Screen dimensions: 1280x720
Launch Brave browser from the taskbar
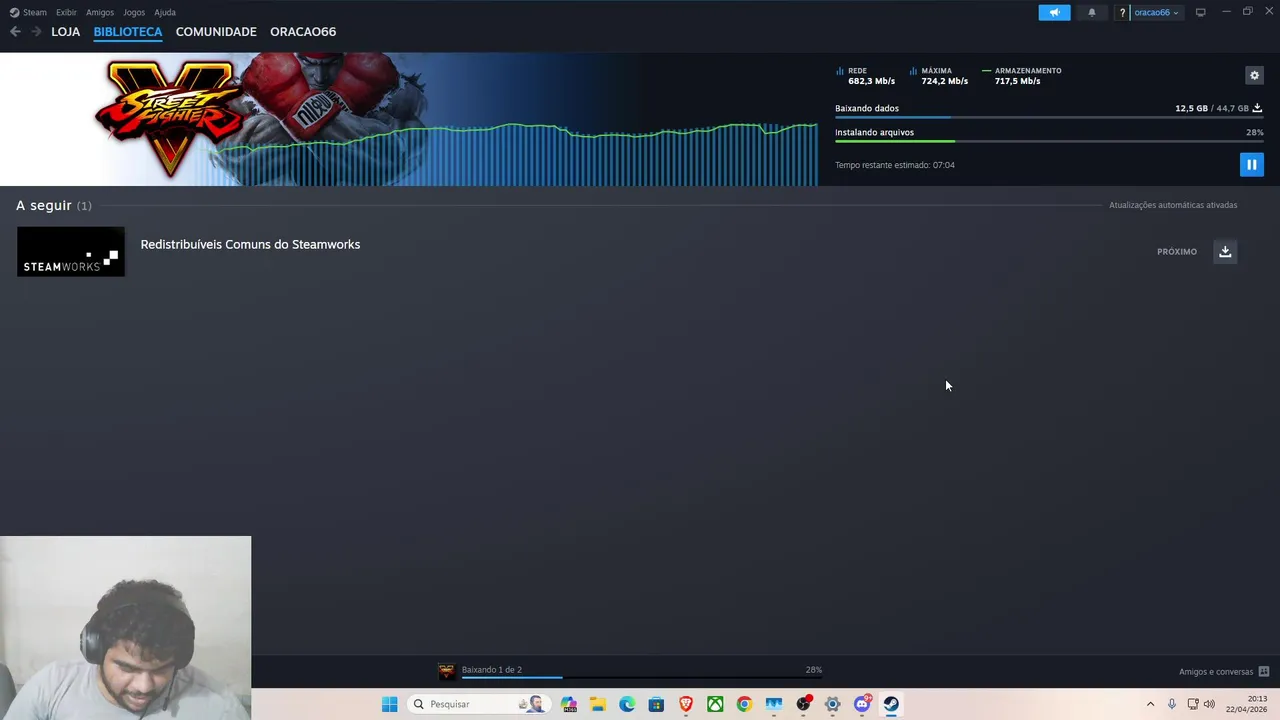(686, 704)
